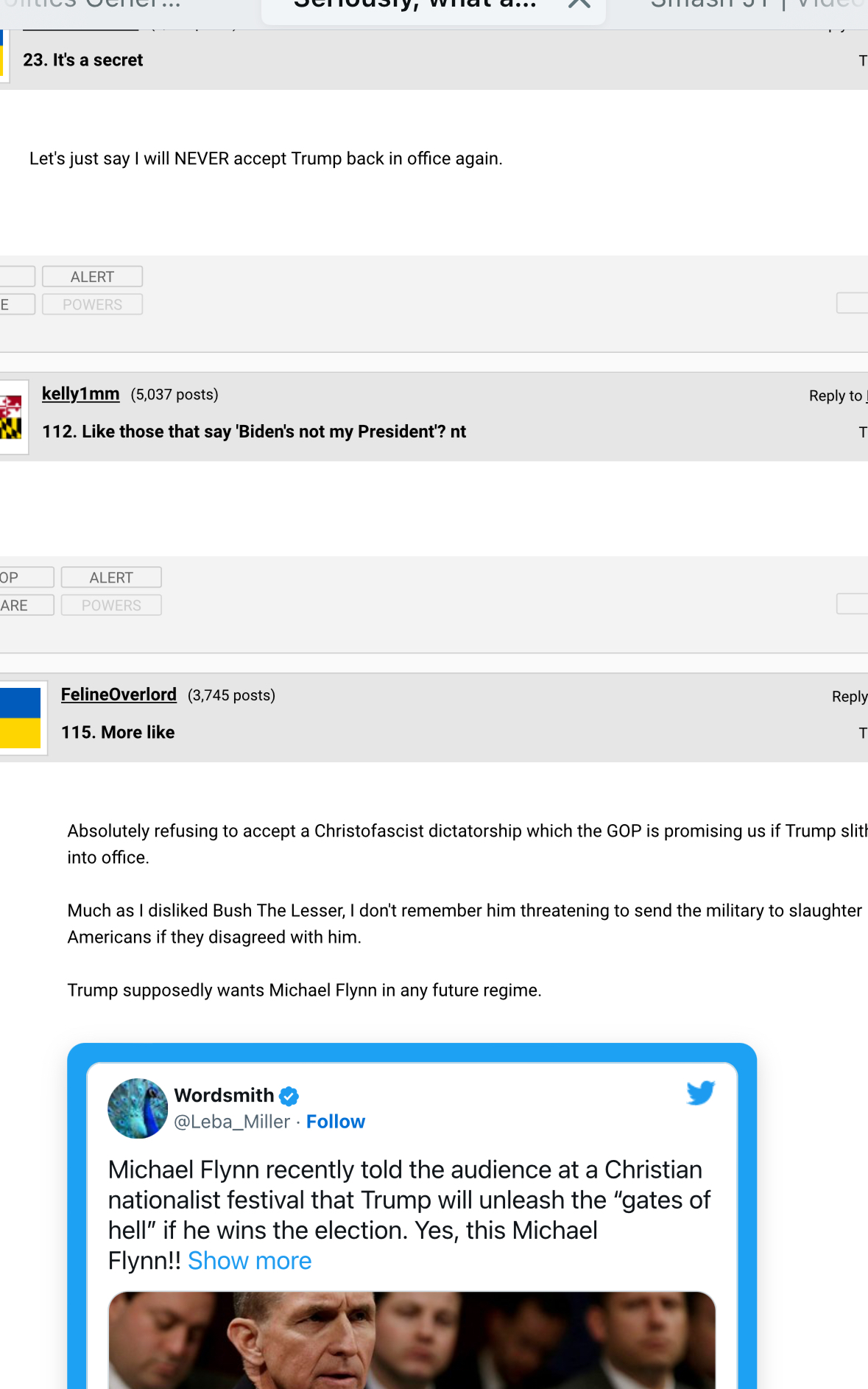The height and width of the screenshot is (1389, 868).
Task: Click the text 'Let's just say I will NEVER accept Trump'
Action: 266,158
